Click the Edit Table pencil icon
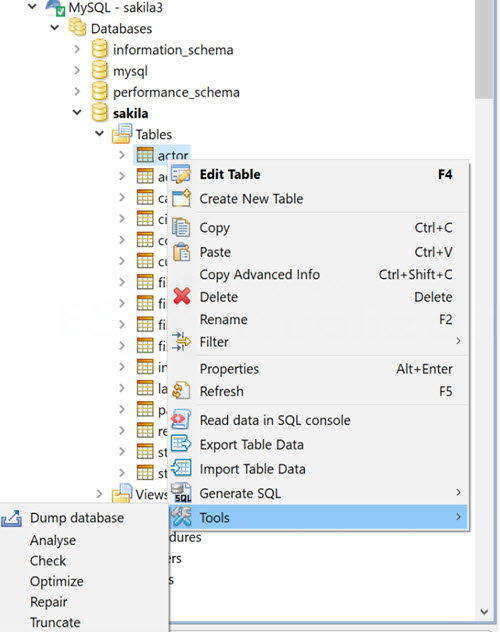 181,175
